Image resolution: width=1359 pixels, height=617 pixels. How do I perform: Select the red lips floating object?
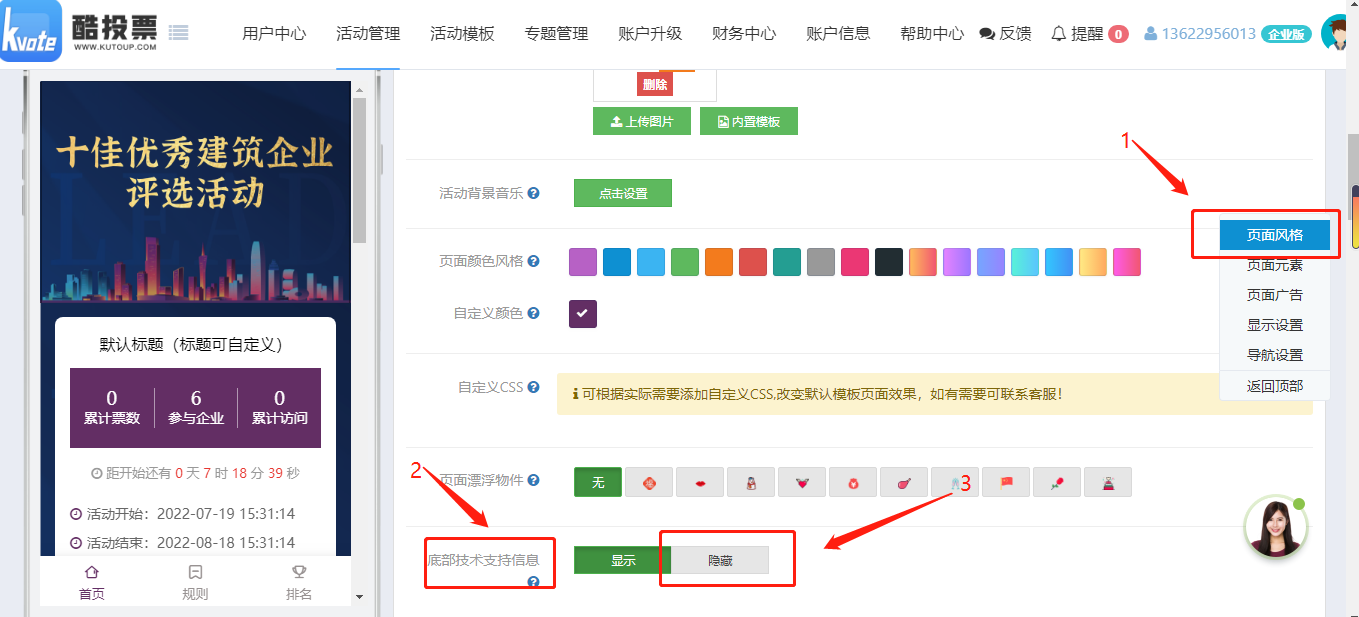[x=700, y=482]
